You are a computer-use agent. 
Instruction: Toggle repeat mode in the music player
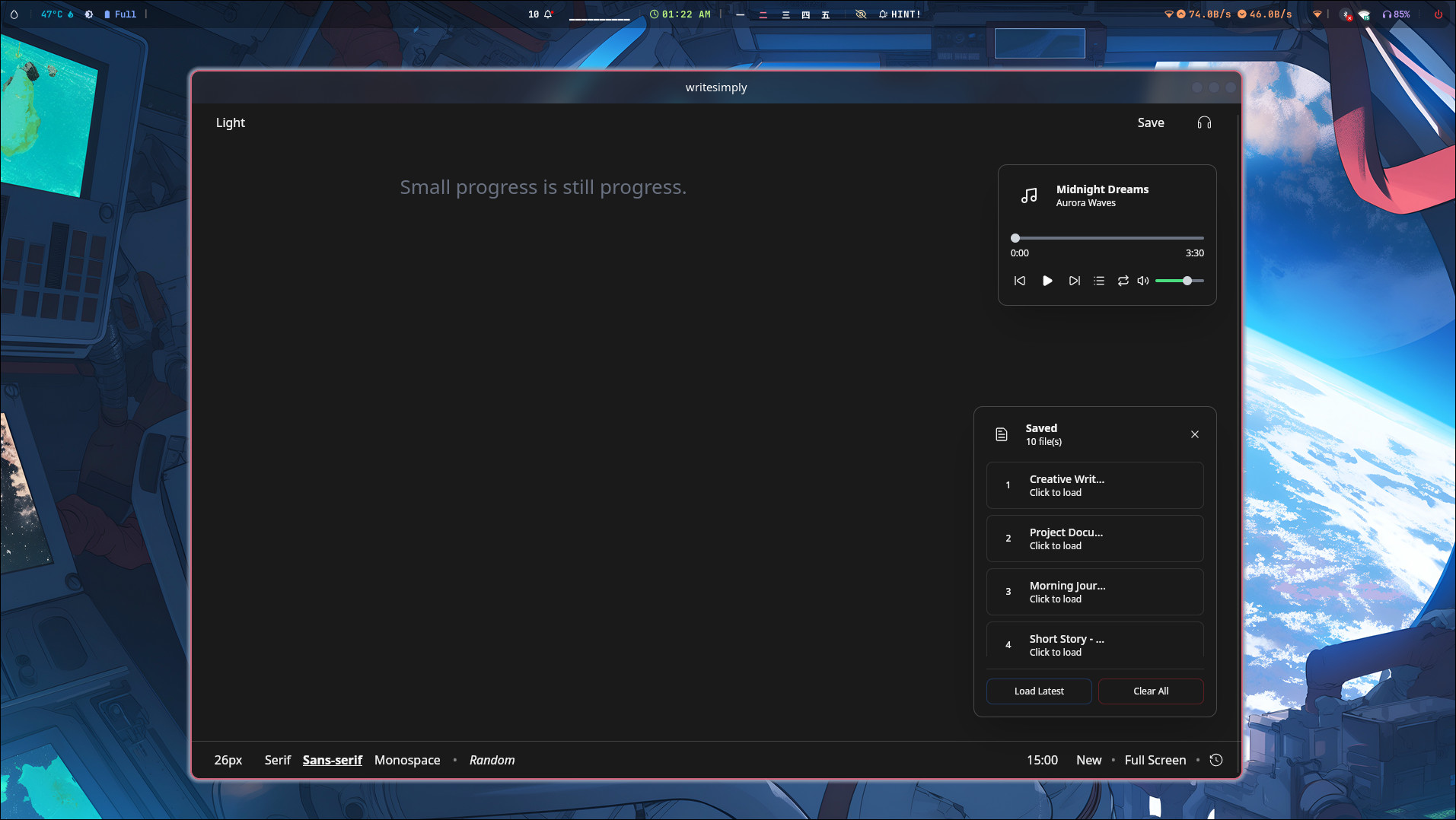[x=1123, y=281]
